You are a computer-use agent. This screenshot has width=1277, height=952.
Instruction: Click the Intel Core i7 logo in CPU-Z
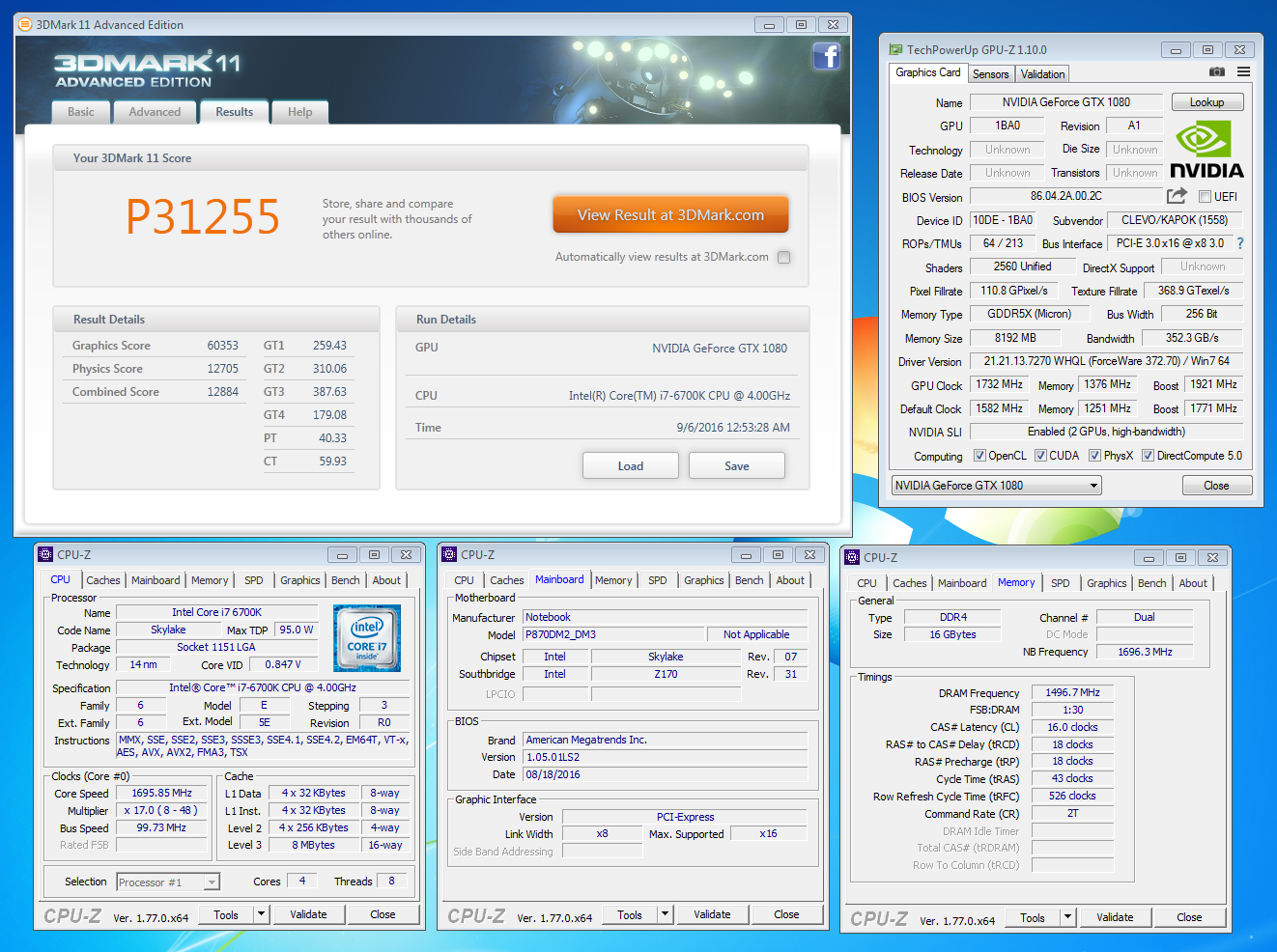tap(367, 638)
